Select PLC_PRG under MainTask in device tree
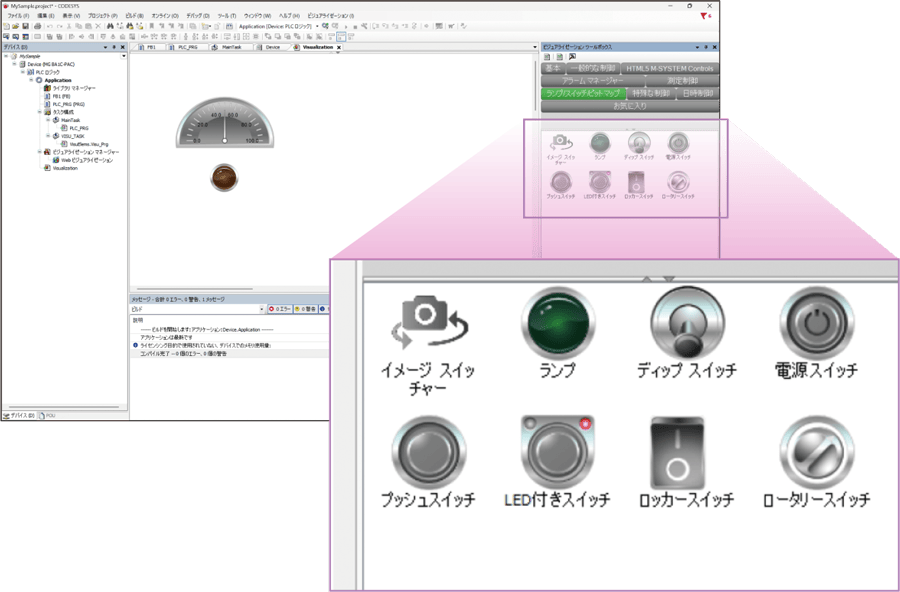 click(x=77, y=128)
